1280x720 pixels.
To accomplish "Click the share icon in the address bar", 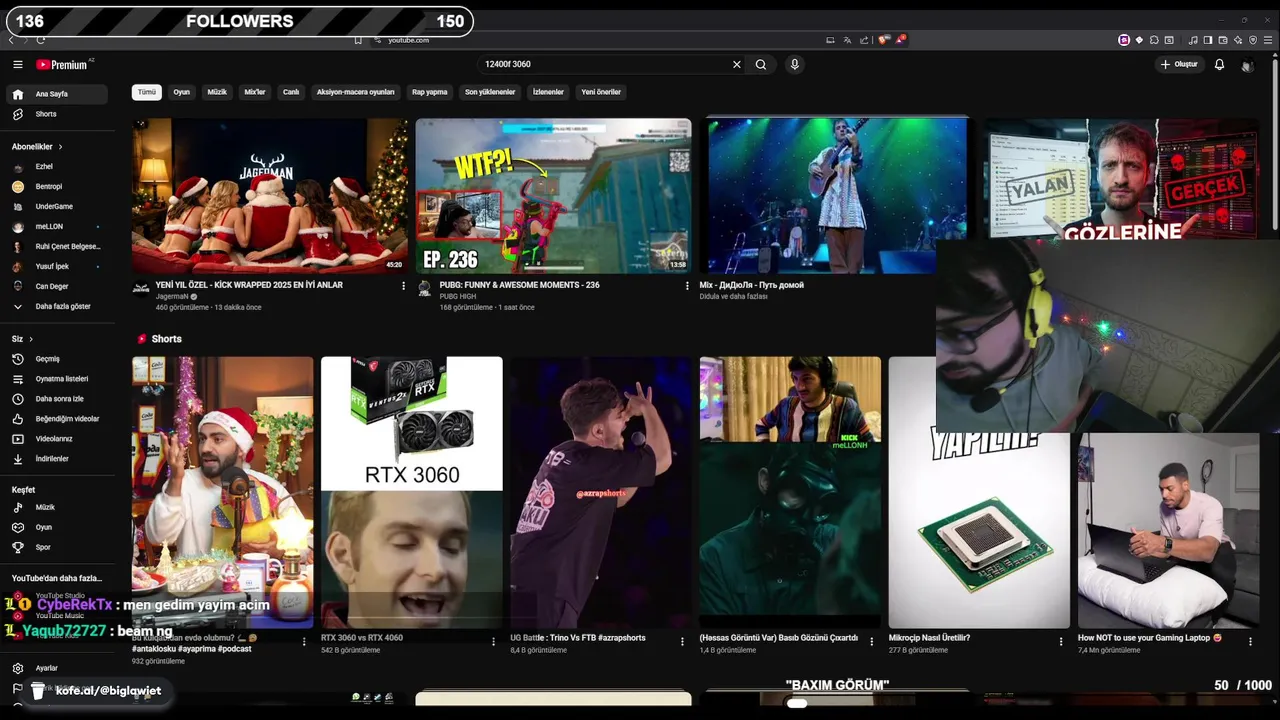I will click(864, 40).
